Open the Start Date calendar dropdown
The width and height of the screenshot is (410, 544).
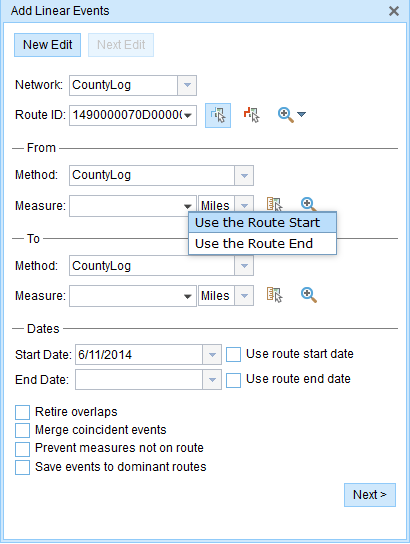212,355
